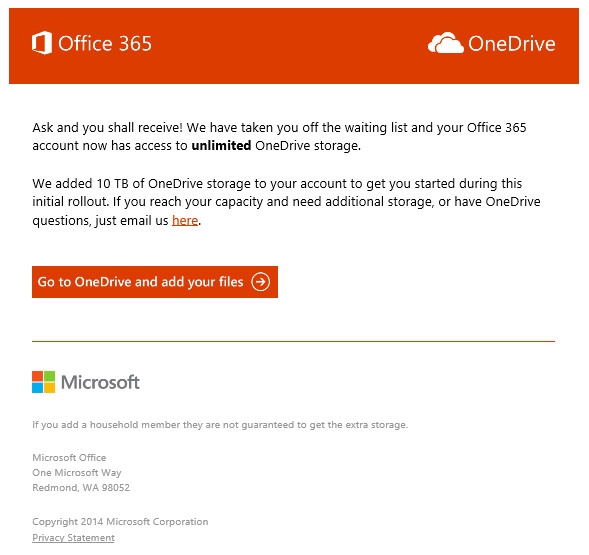Click the 'Microsoft Office' address line
This screenshot has width=589, height=555.
click(x=69, y=457)
